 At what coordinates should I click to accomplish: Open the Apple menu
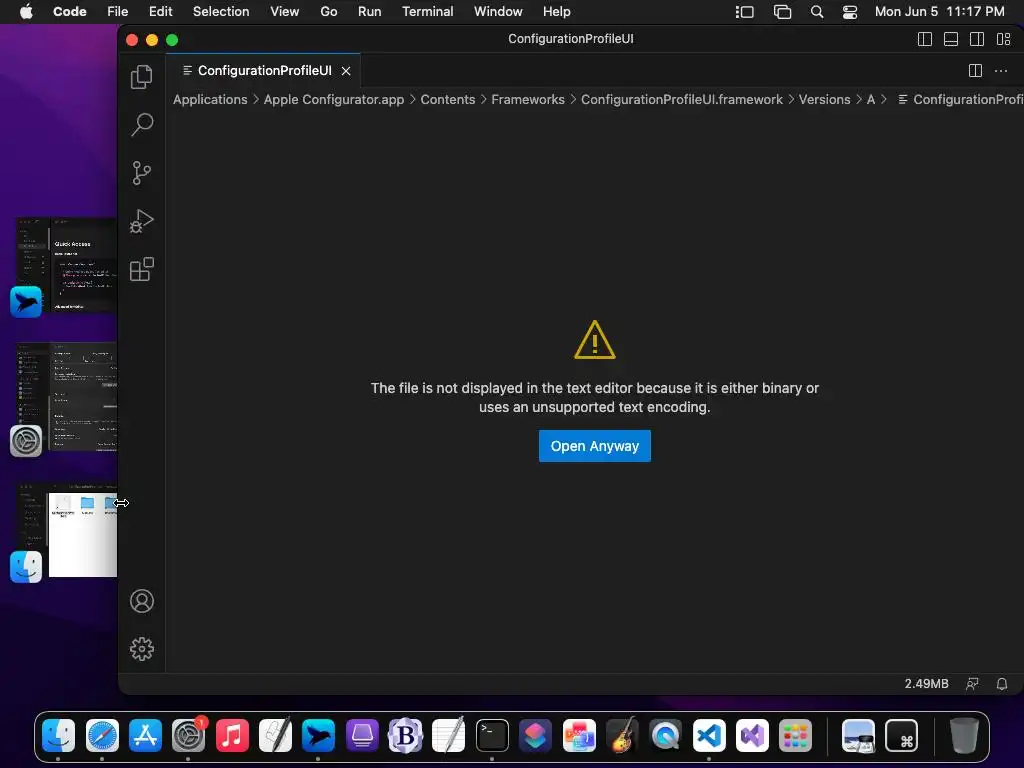(26, 12)
